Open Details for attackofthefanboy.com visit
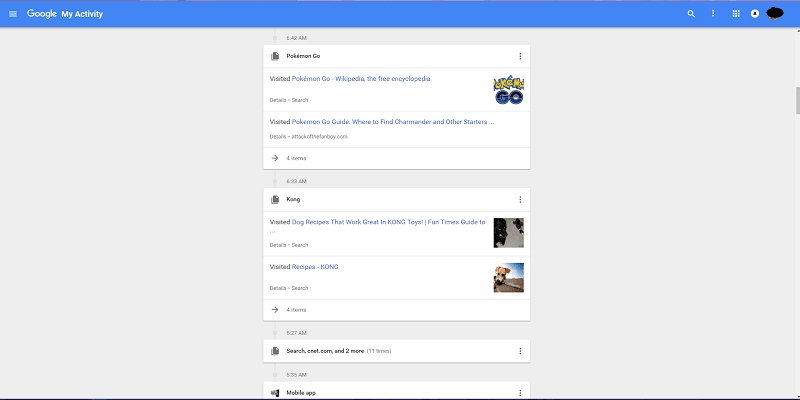The height and width of the screenshot is (400, 800). 278,137
